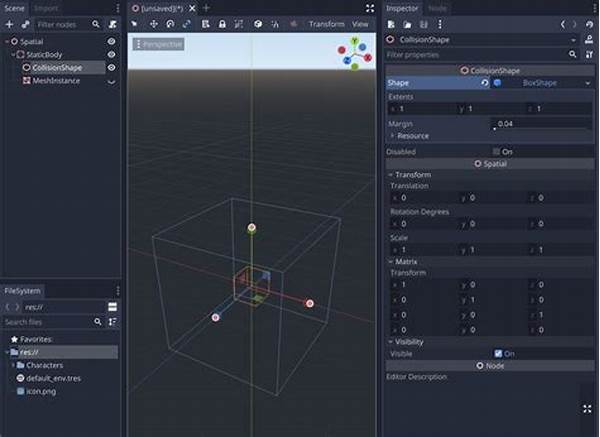Image resolution: width=600 pixels, height=437 pixels.
Task: Open Inspector property tools next to filter
Action: click(x=589, y=55)
